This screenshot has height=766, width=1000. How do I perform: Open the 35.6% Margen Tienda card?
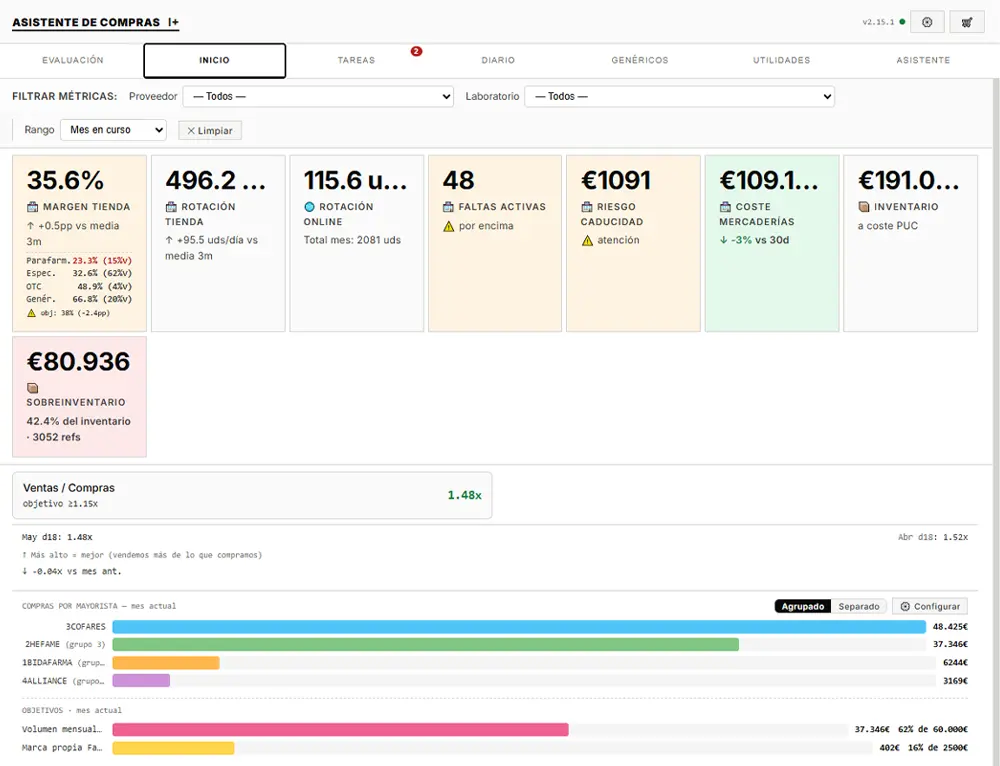click(79, 243)
